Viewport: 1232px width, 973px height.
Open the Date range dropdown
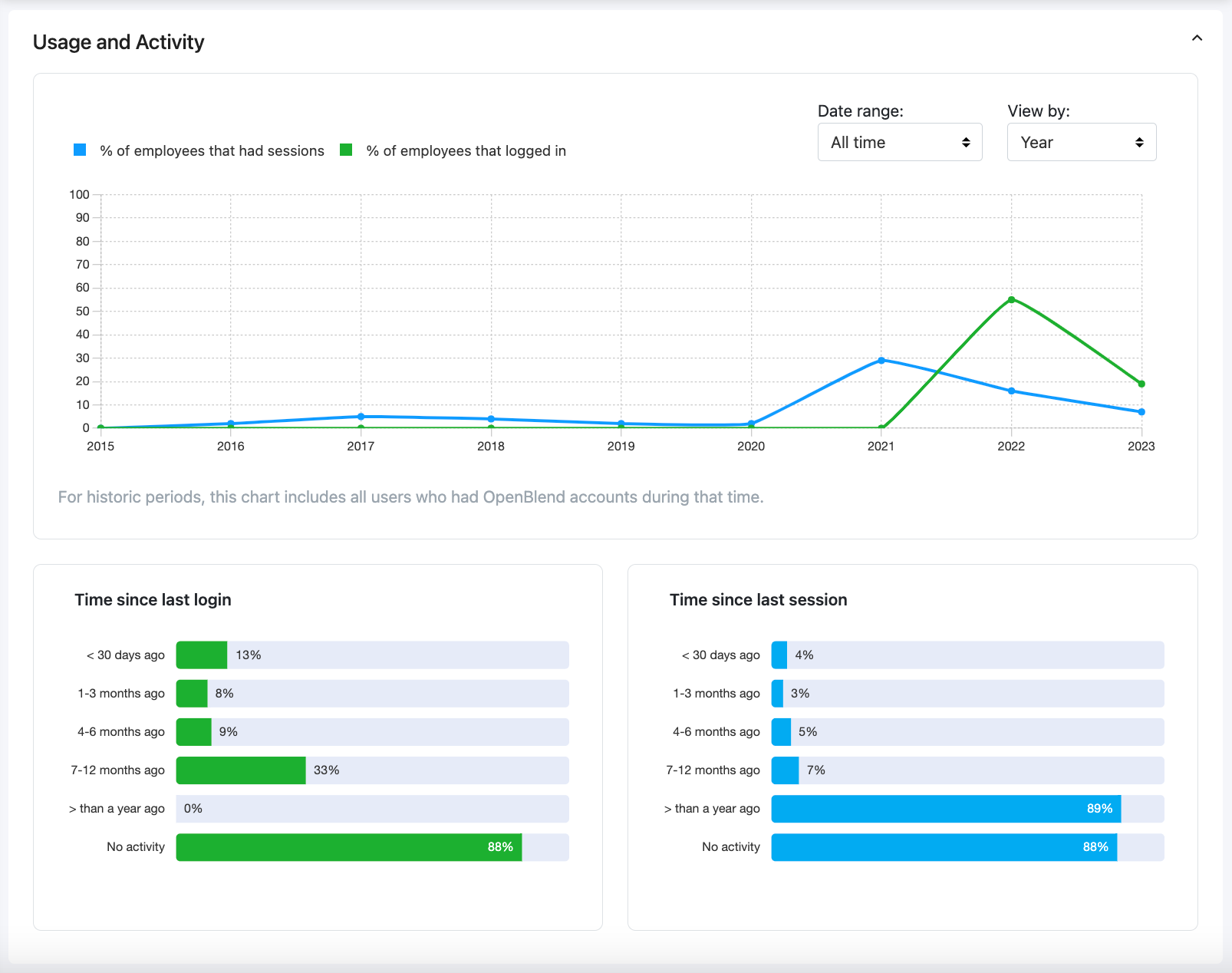900,142
